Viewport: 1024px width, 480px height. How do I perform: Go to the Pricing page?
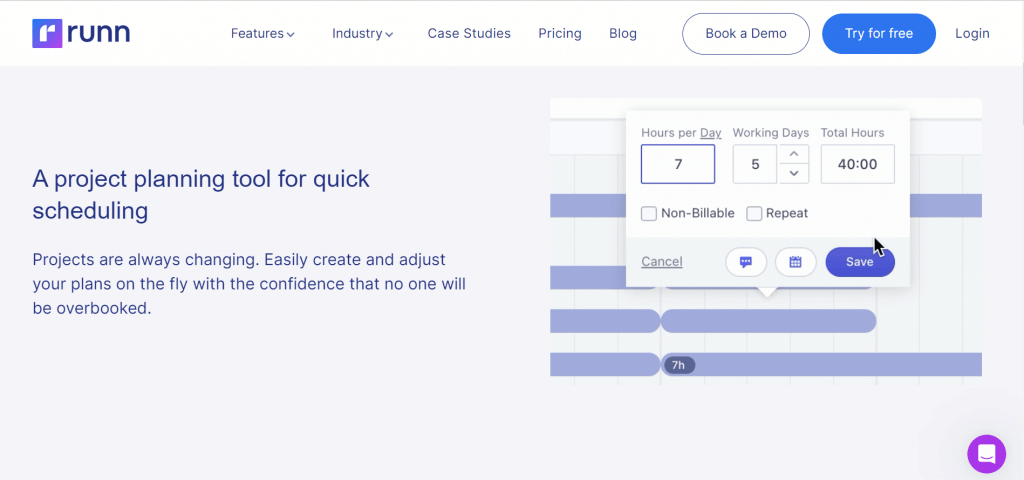click(560, 33)
